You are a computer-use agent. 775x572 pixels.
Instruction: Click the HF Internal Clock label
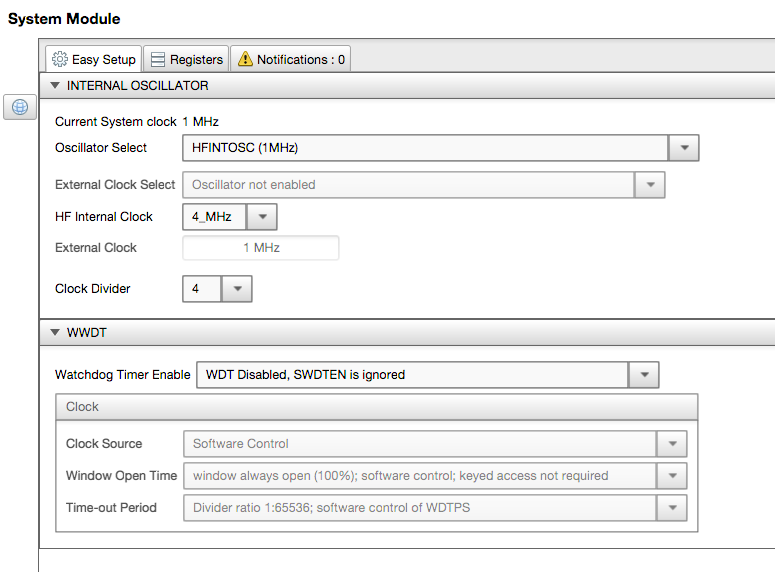(x=104, y=217)
